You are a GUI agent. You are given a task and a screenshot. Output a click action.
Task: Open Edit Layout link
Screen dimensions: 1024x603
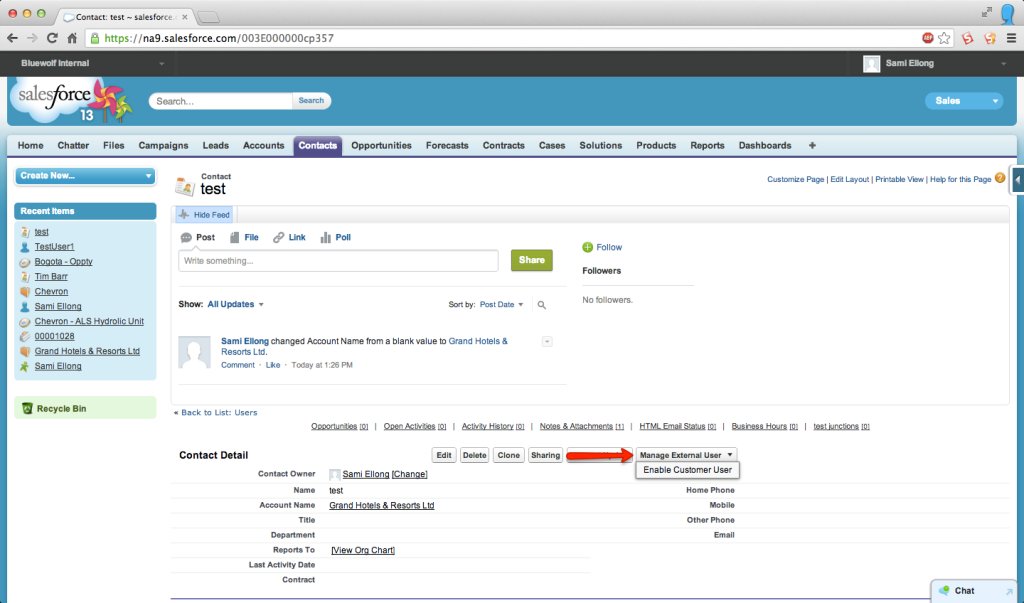tap(850, 179)
